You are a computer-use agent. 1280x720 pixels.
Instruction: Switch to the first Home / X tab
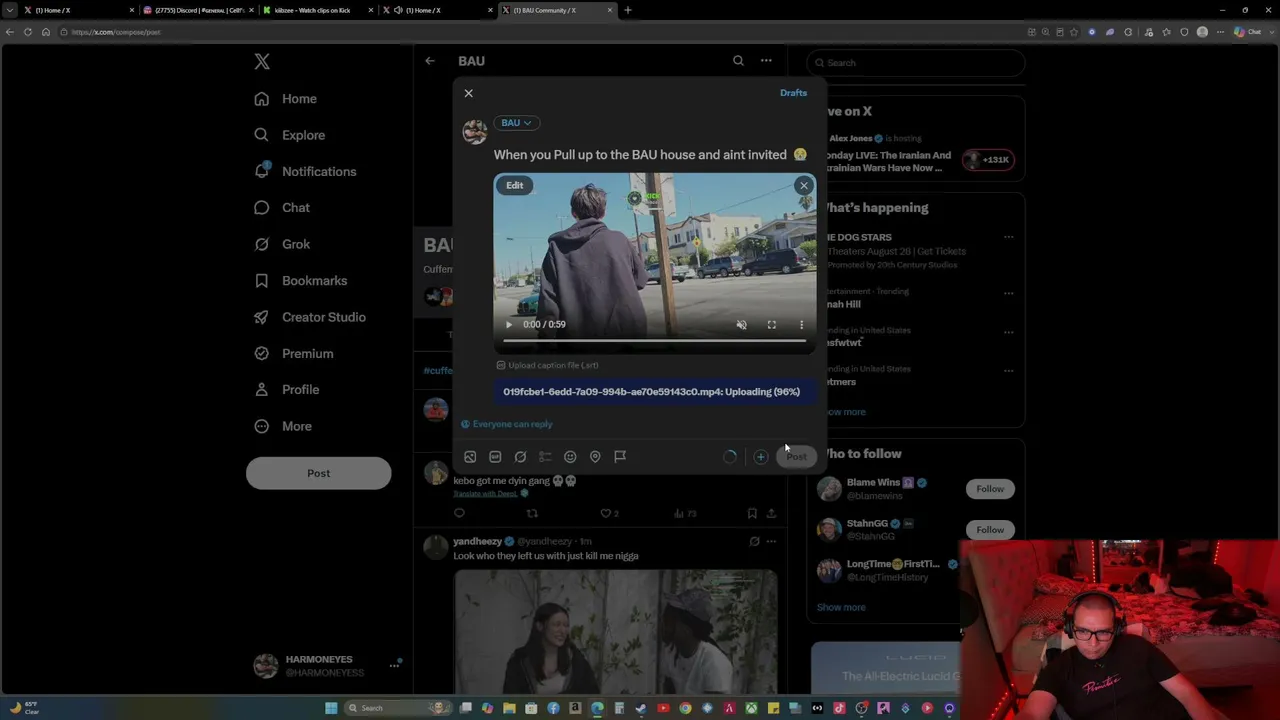[x=79, y=10]
